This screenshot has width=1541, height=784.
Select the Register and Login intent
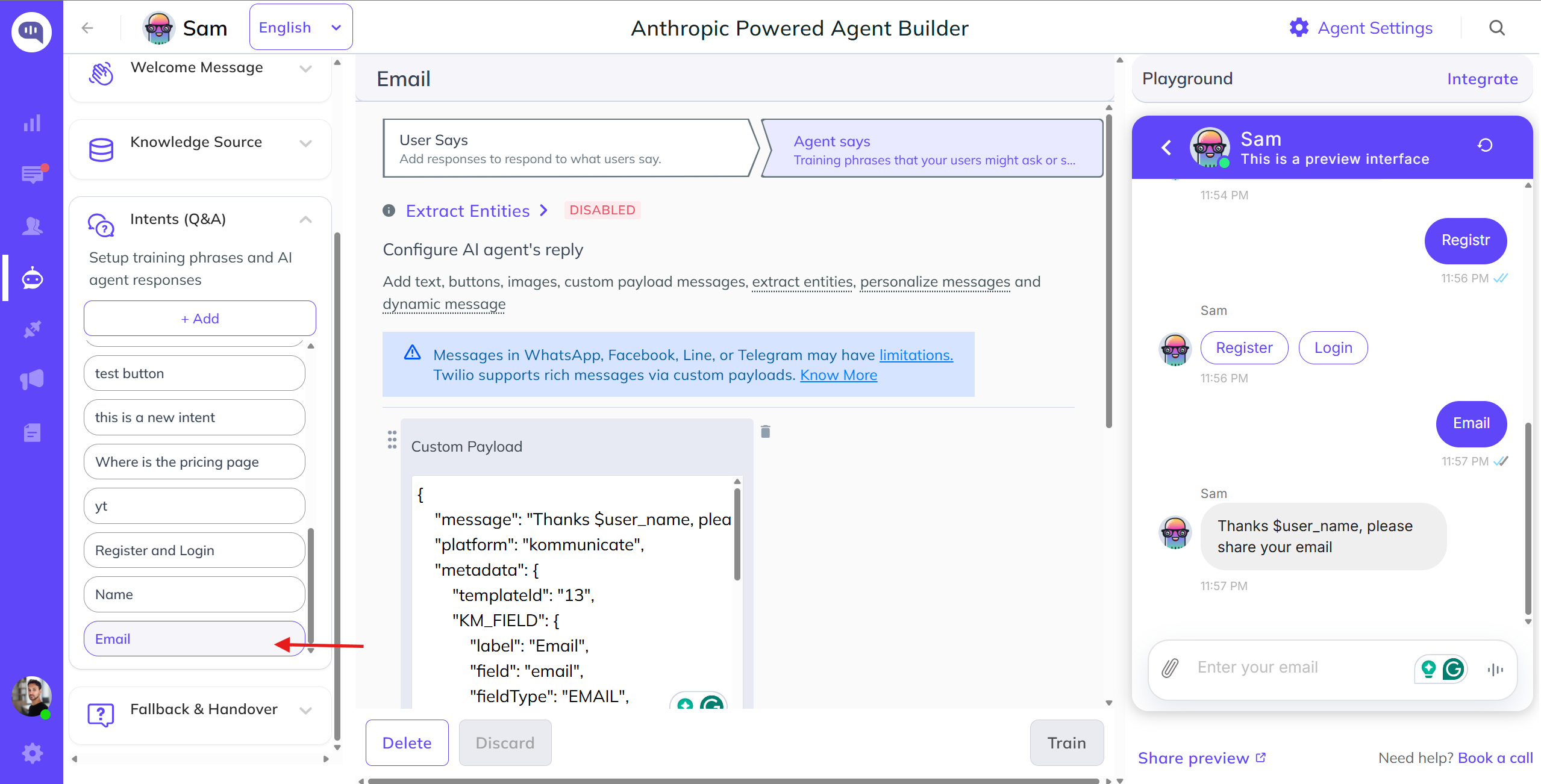click(x=195, y=550)
